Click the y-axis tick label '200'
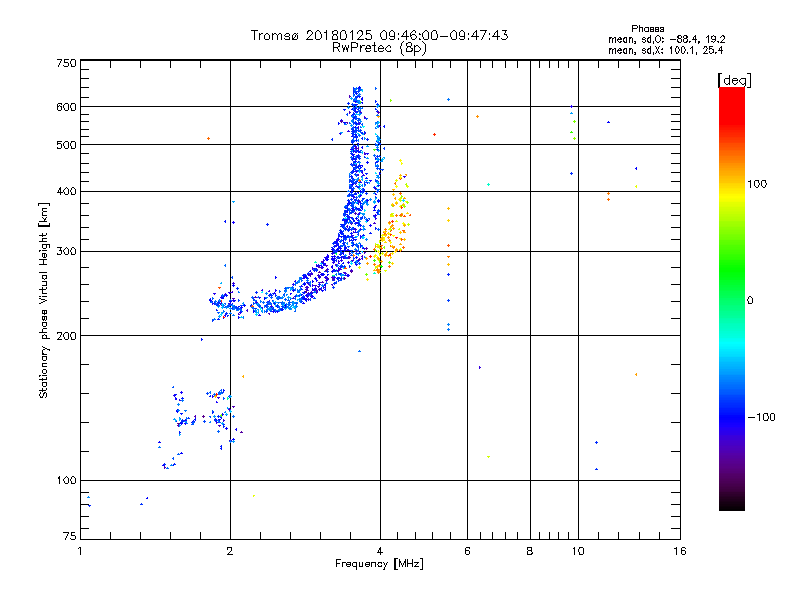 [x=66, y=336]
